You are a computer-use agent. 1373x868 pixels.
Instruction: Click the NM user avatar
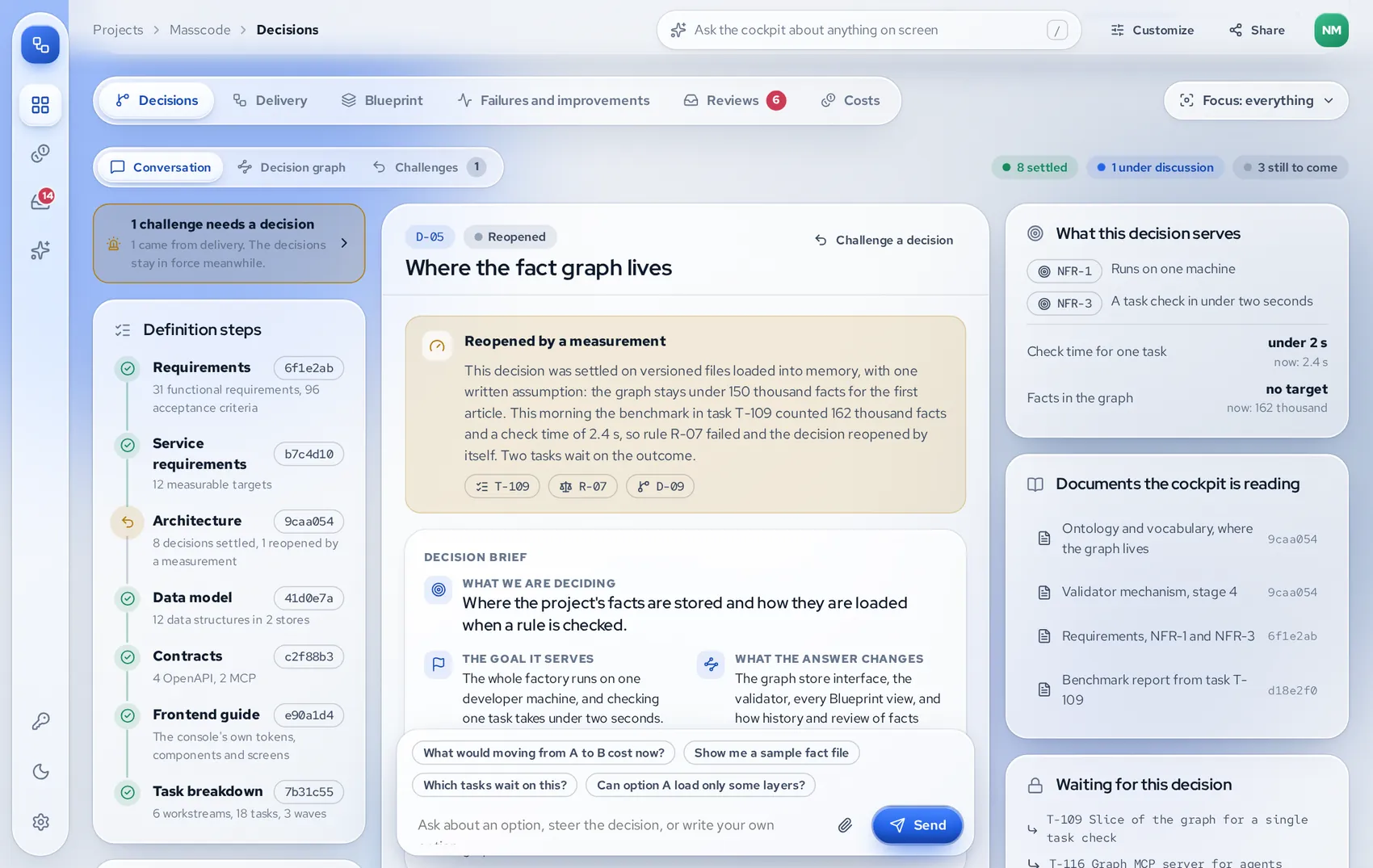(1331, 30)
